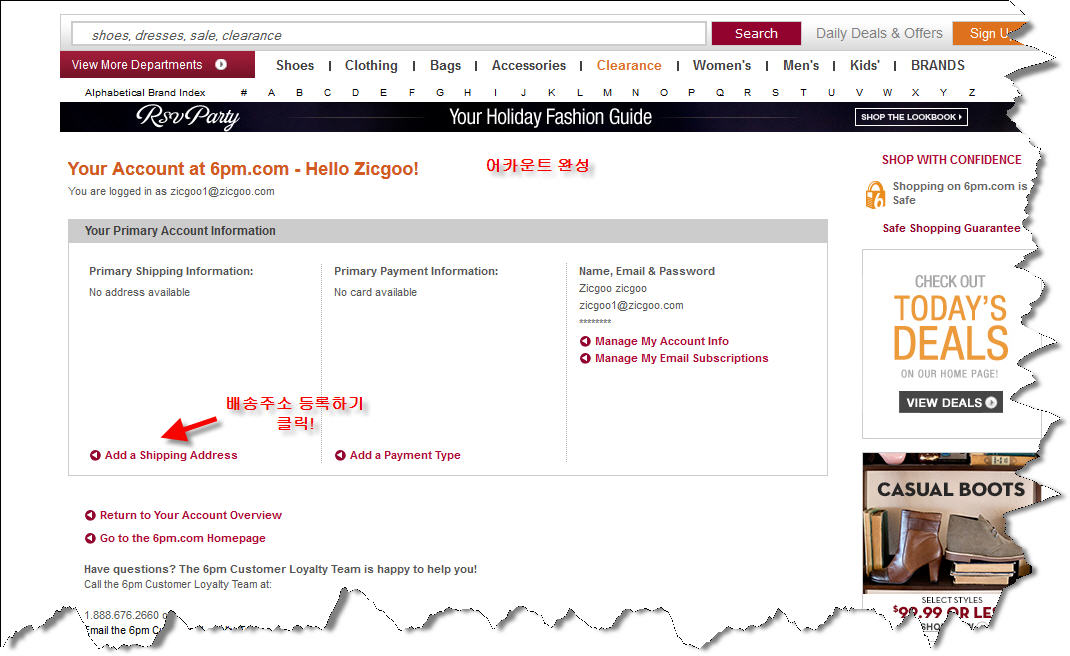The width and height of the screenshot is (1070, 656).
Task: Select letter Q in brand index
Action: coord(719,93)
